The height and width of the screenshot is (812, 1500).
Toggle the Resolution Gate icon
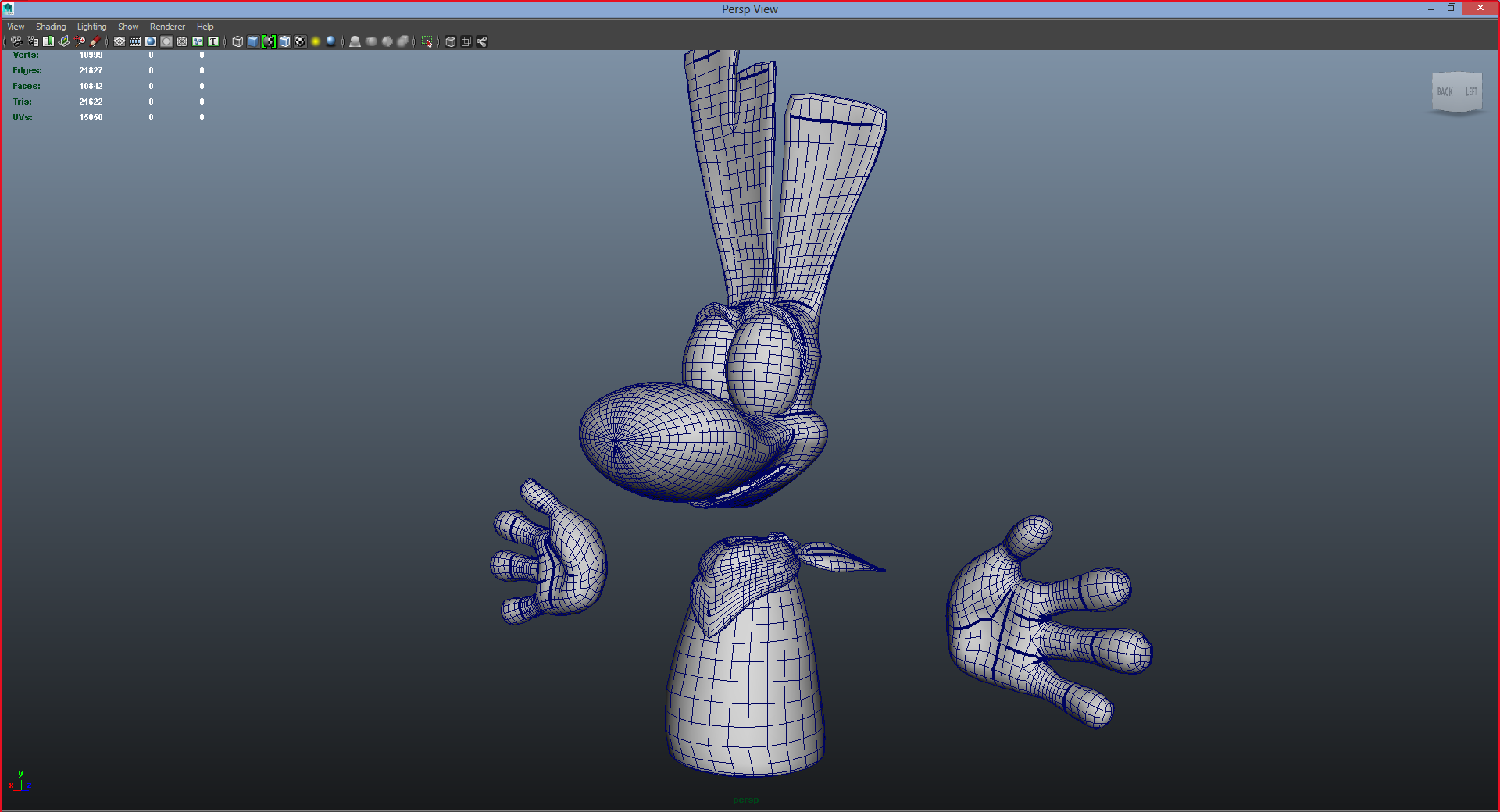[x=151, y=41]
